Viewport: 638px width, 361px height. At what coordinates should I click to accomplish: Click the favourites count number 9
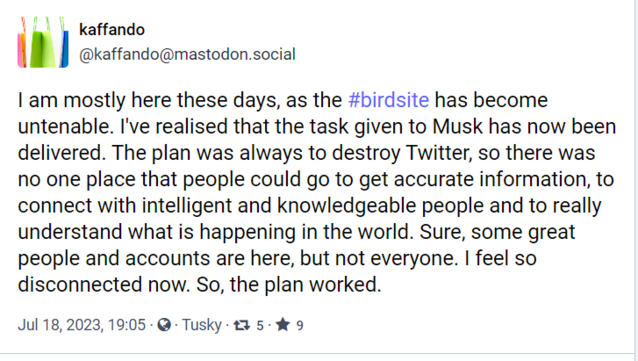[x=300, y=325]
